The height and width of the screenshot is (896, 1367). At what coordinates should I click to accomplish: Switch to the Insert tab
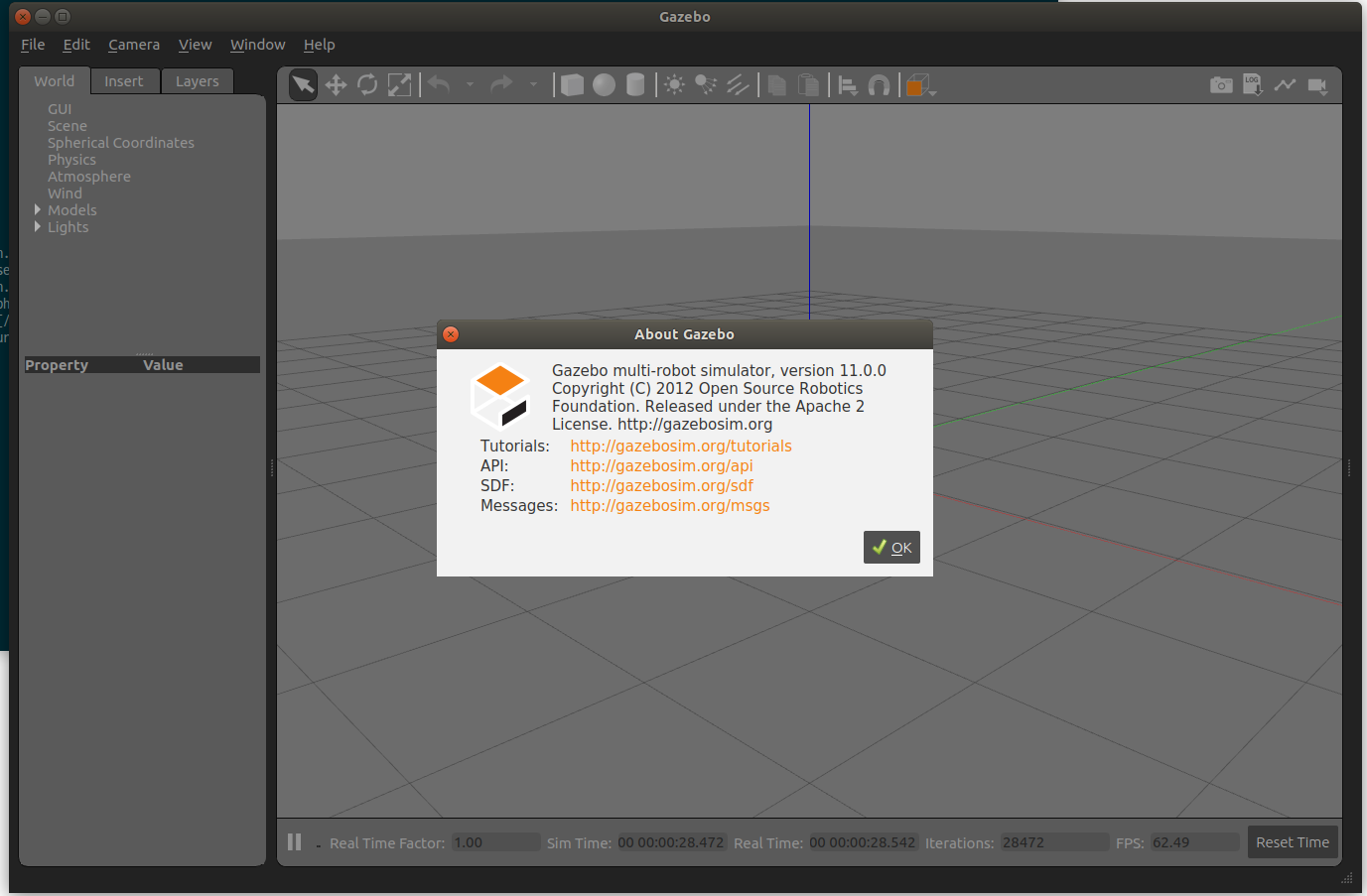124,81
